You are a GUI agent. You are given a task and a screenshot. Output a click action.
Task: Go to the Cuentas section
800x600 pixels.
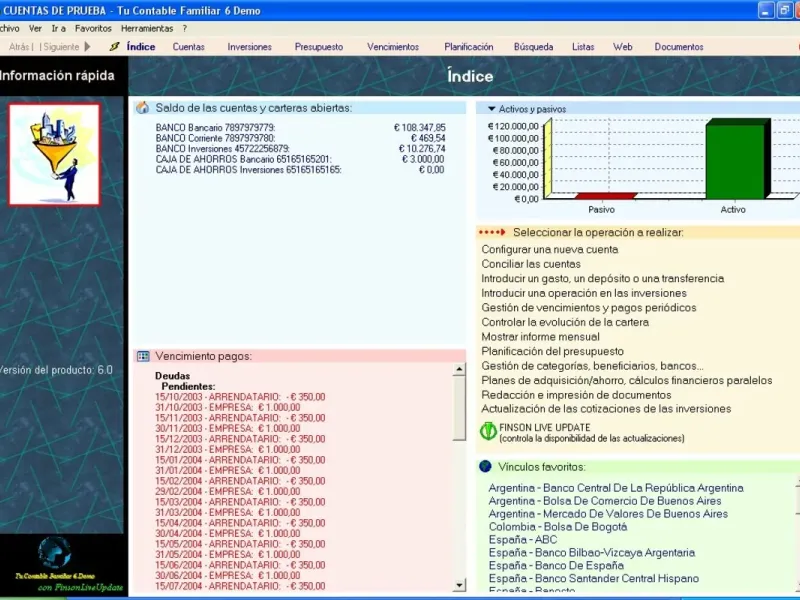click(x=188, y=47)
